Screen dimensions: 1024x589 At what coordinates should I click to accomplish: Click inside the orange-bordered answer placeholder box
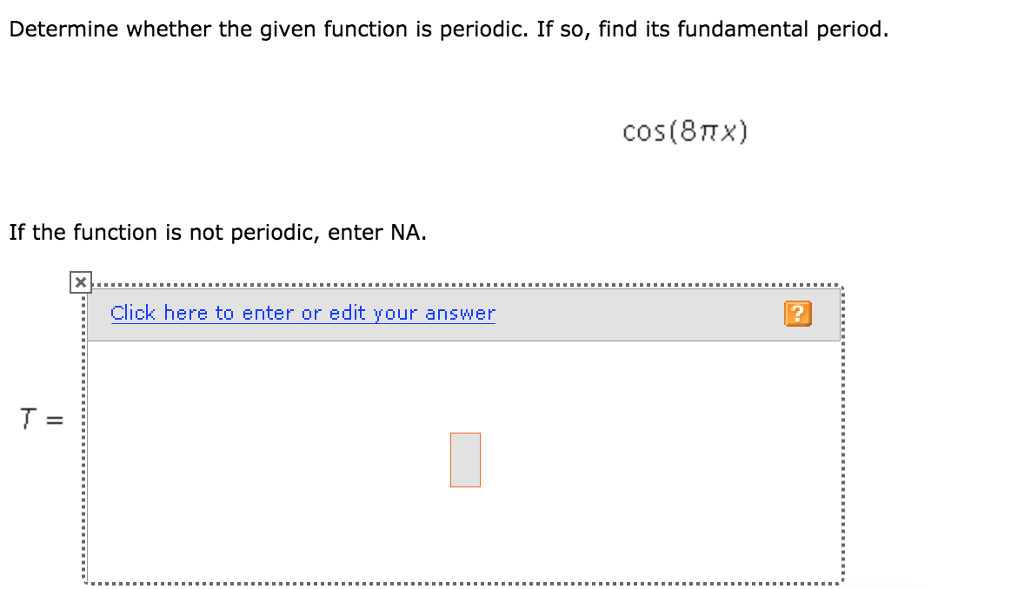tap(465, 459)
